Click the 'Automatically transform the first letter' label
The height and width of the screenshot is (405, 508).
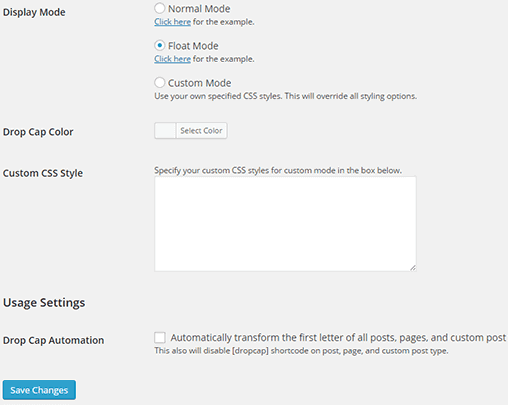point(339,338)
